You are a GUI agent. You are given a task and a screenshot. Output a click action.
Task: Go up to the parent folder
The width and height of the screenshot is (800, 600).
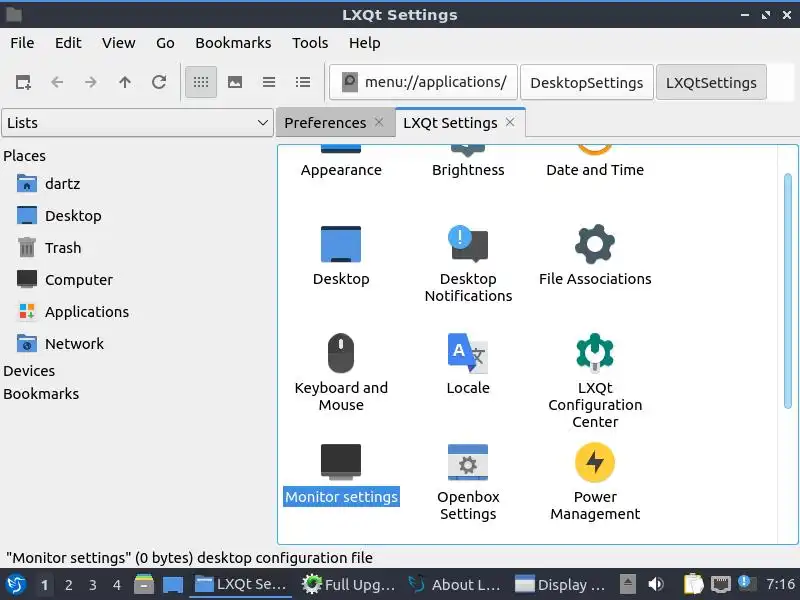(124, 82)
